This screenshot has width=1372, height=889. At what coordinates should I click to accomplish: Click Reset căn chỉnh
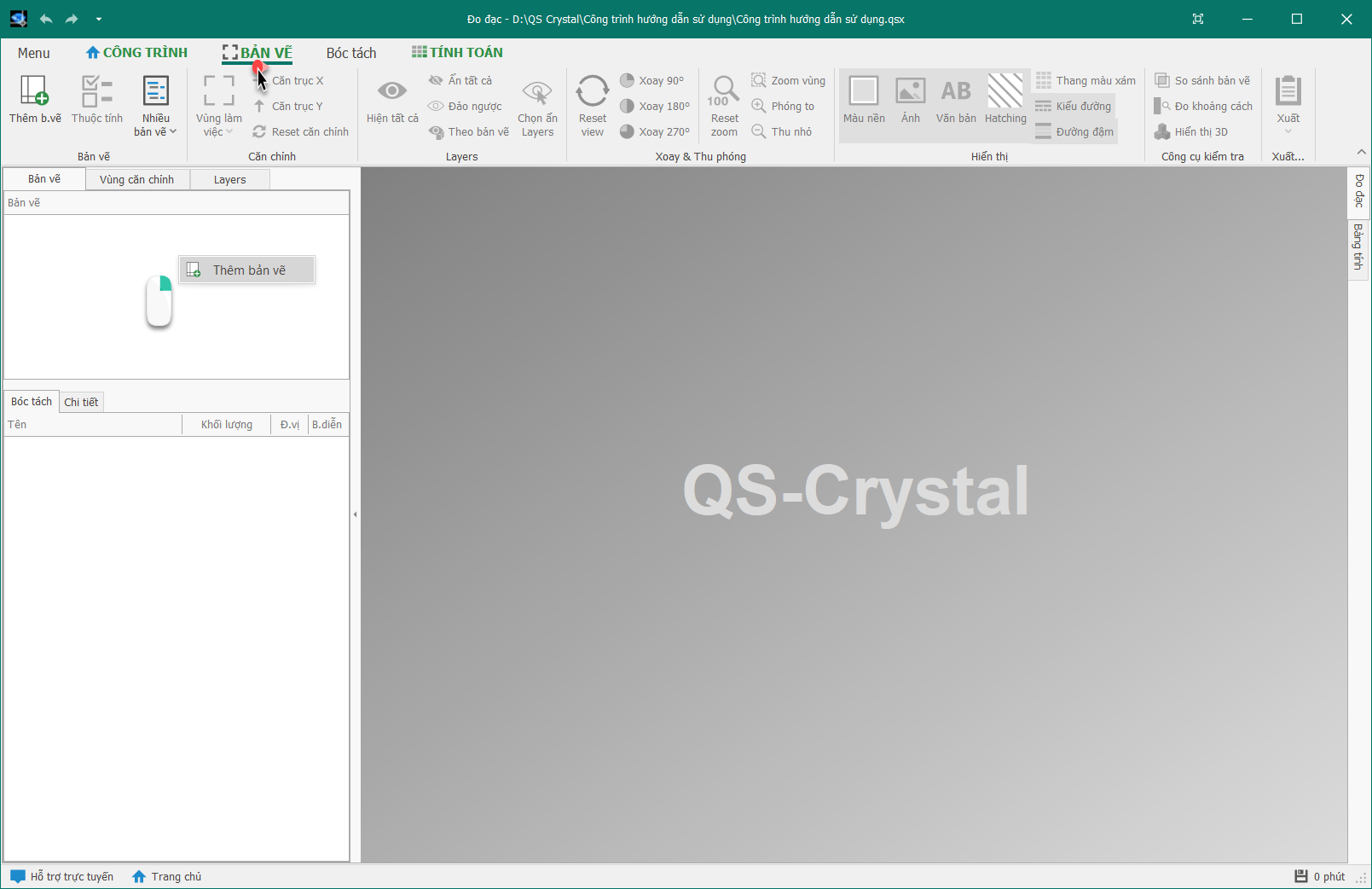301,131
